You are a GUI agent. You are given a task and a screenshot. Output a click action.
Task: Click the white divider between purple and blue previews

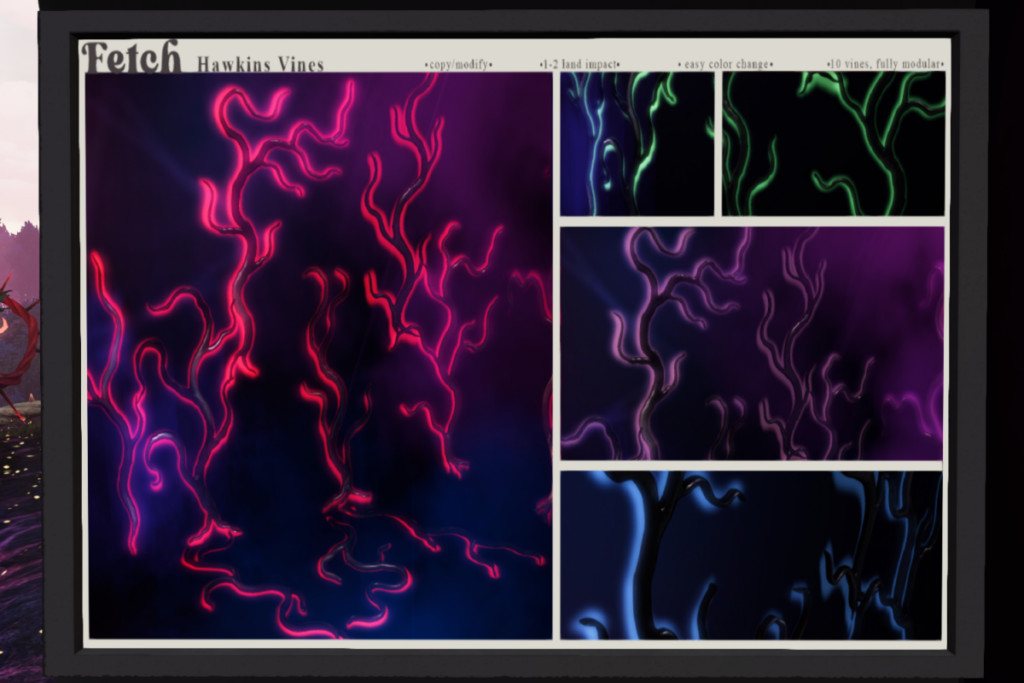(x=751, y=466)
